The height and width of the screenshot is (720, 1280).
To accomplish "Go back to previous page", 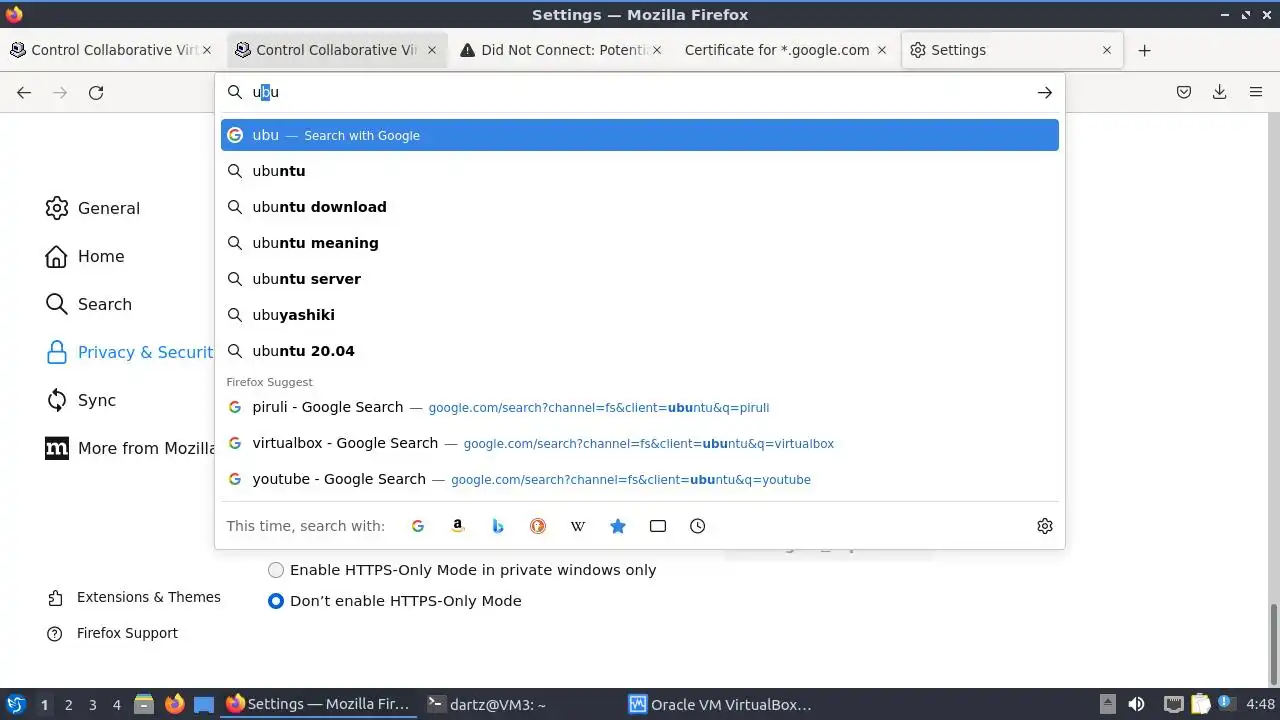I will (x=24, y=92).
